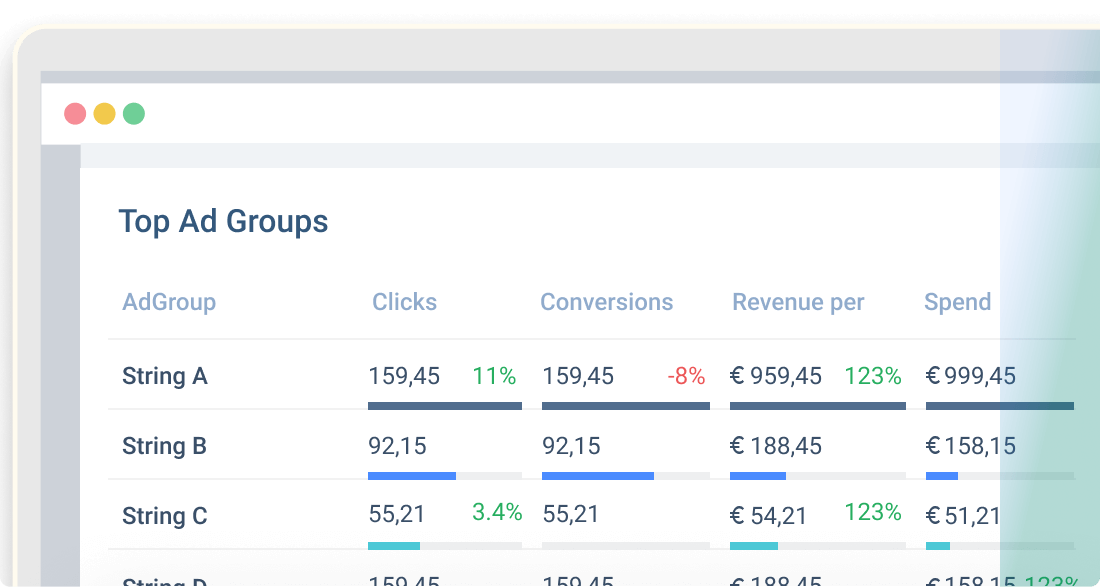Click the Conversions column header
Viewport: 1100px width, 587px height.
pyautogui.click(x=606, y=302)
